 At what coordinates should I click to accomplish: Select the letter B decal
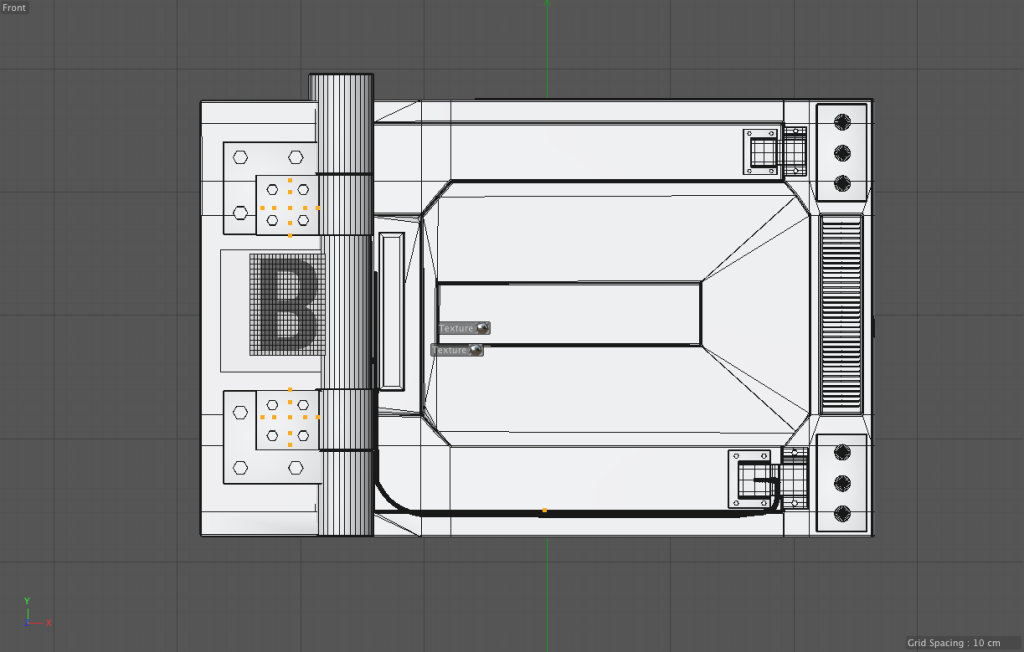click(x=286, y=303)
